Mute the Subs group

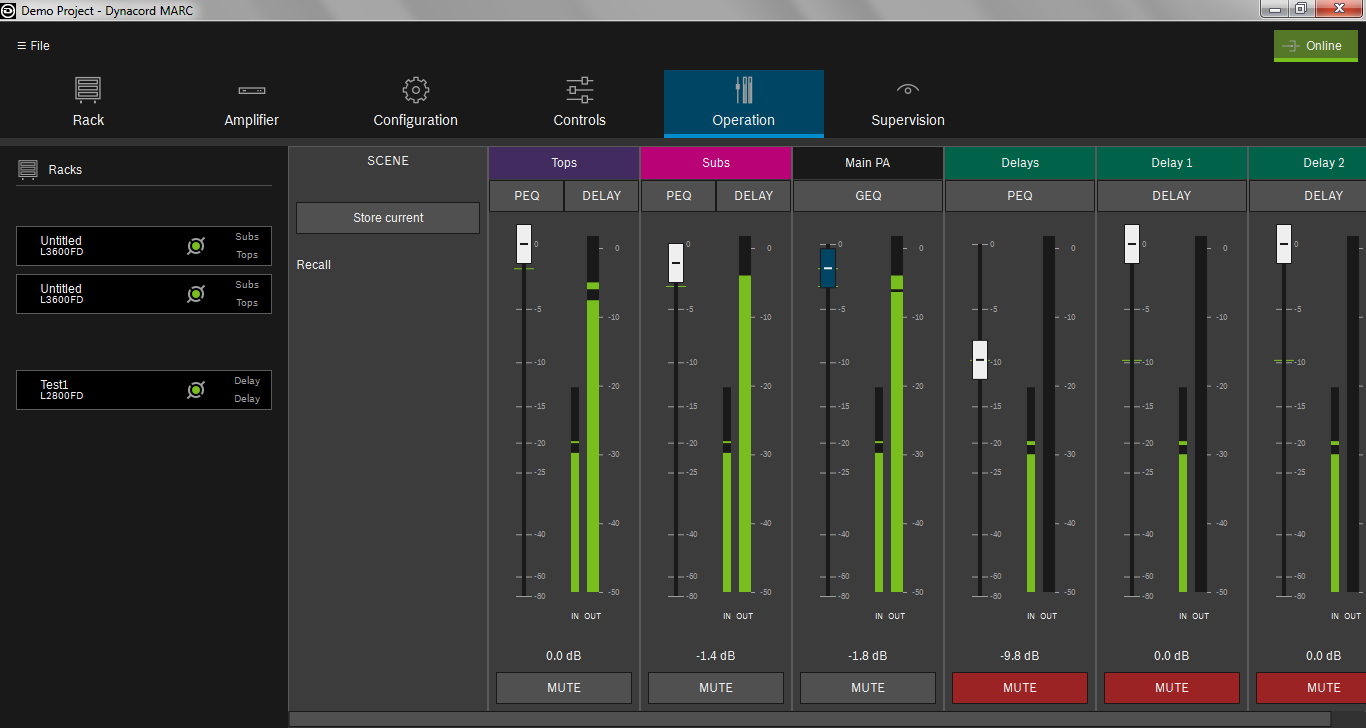coord(716,688)
